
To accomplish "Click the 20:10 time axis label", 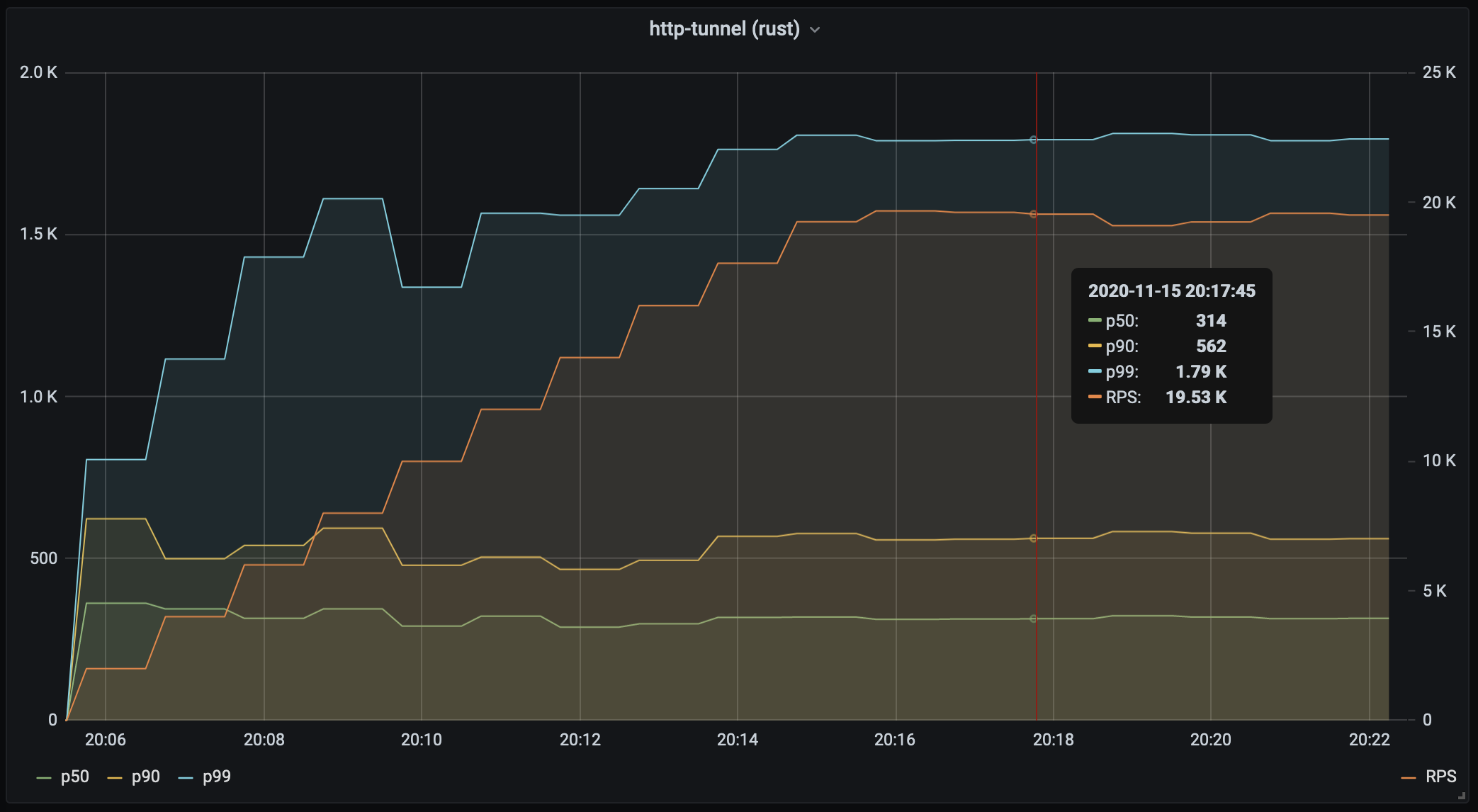I will pyautogui.click(x=421, y=740).
